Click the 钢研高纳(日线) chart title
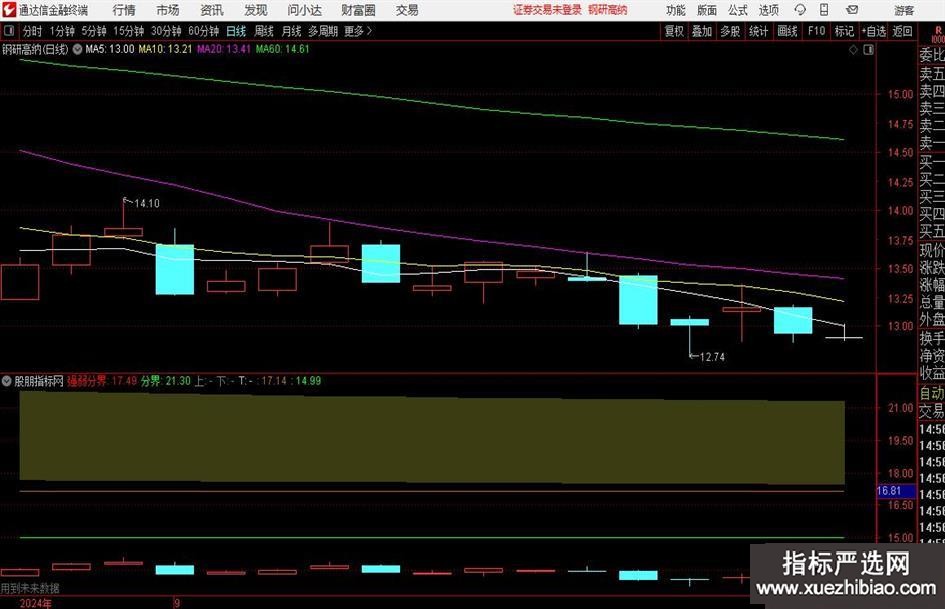The width and height of the screenshot is (945, 609). (x=36, y=49)
